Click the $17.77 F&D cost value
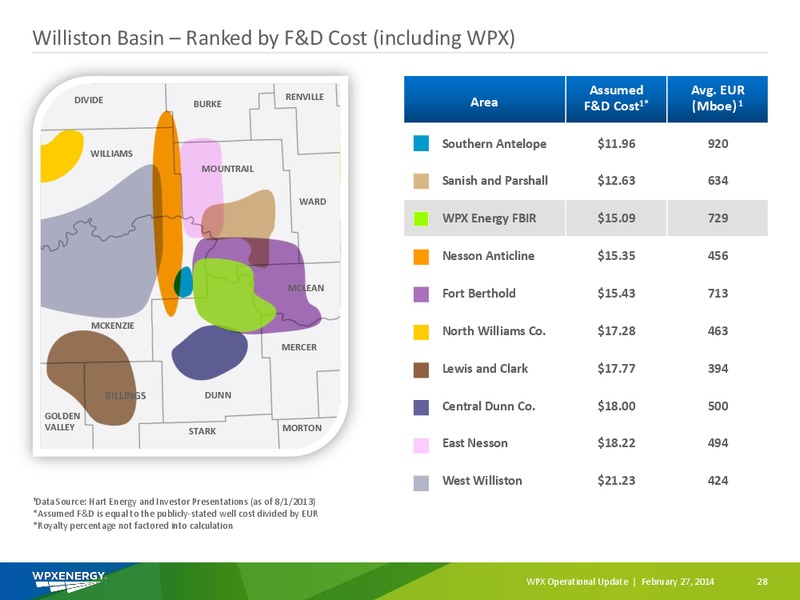 [616, 368]
